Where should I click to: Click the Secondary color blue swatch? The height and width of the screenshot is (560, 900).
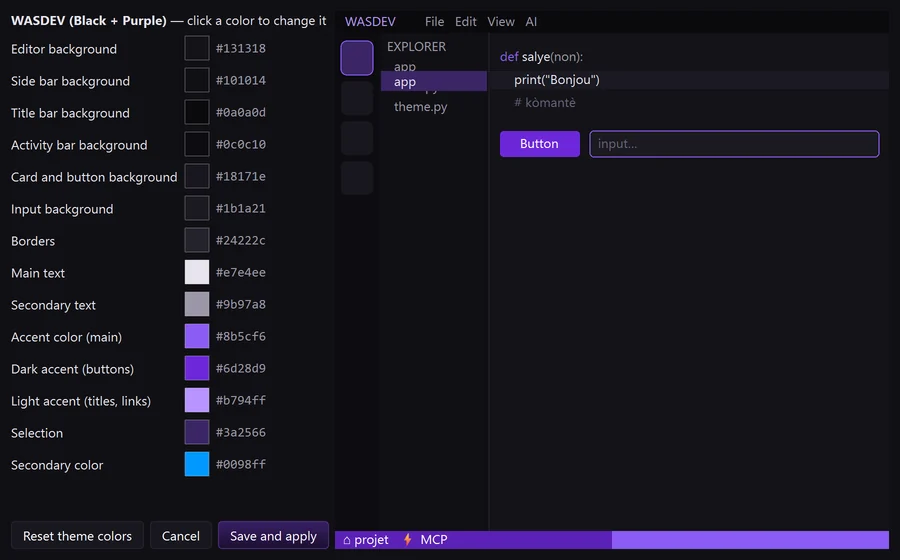point(196,464)
